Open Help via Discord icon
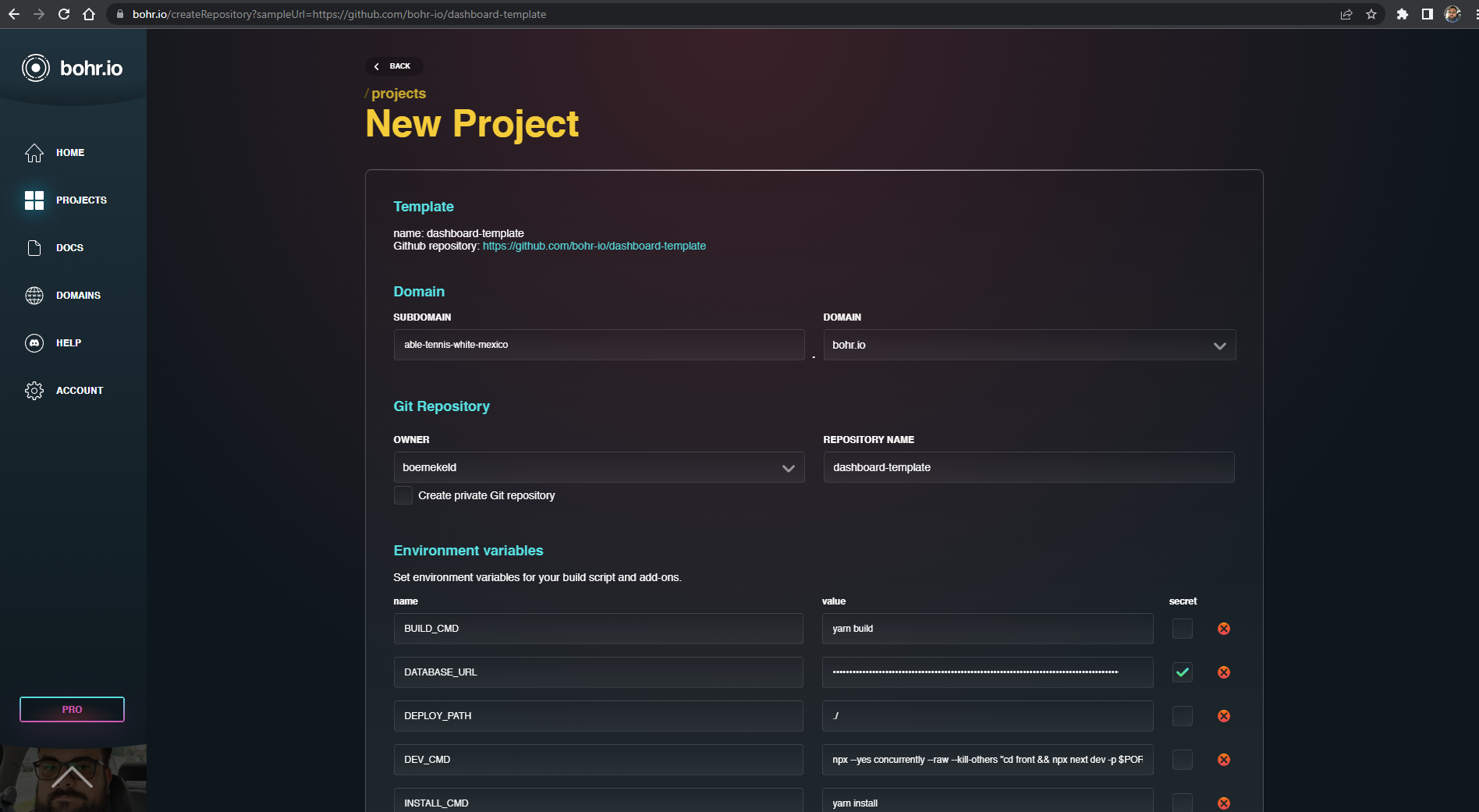This screenshot has height=812, width=1479. click(34, 343)
